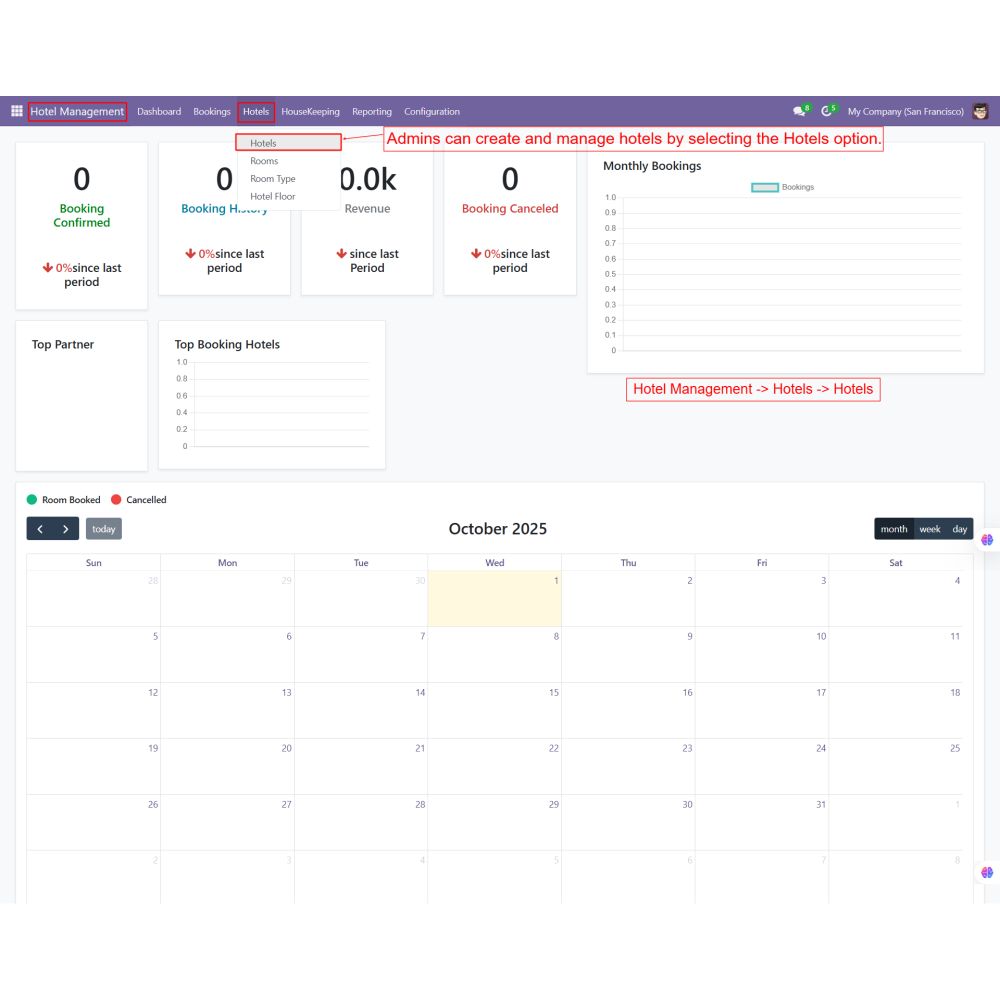Open the apps grid home menu icon

point(17,111)
